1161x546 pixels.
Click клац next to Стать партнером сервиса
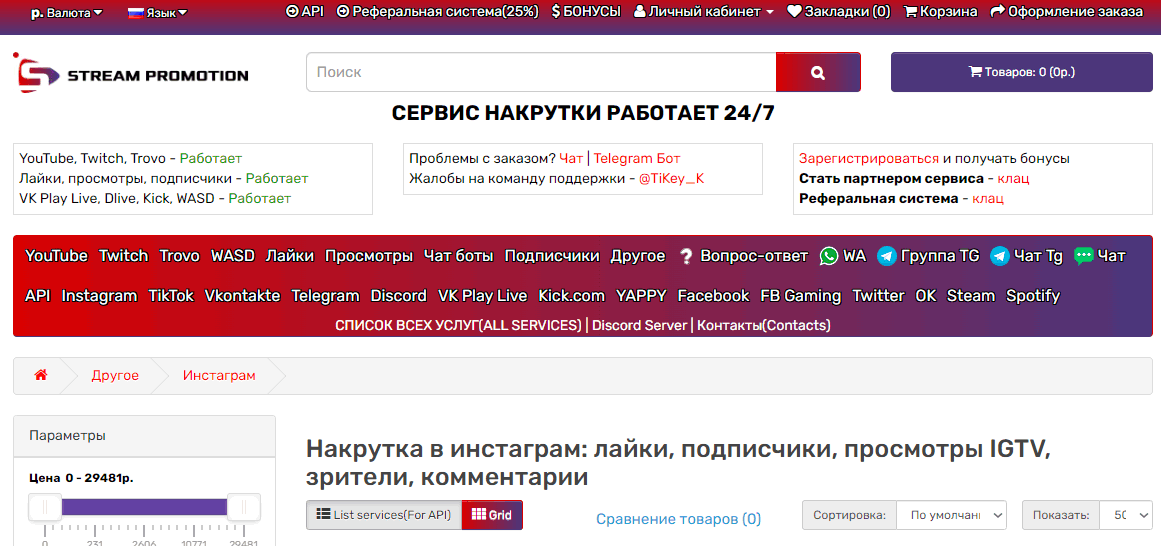pos(1013,179)
